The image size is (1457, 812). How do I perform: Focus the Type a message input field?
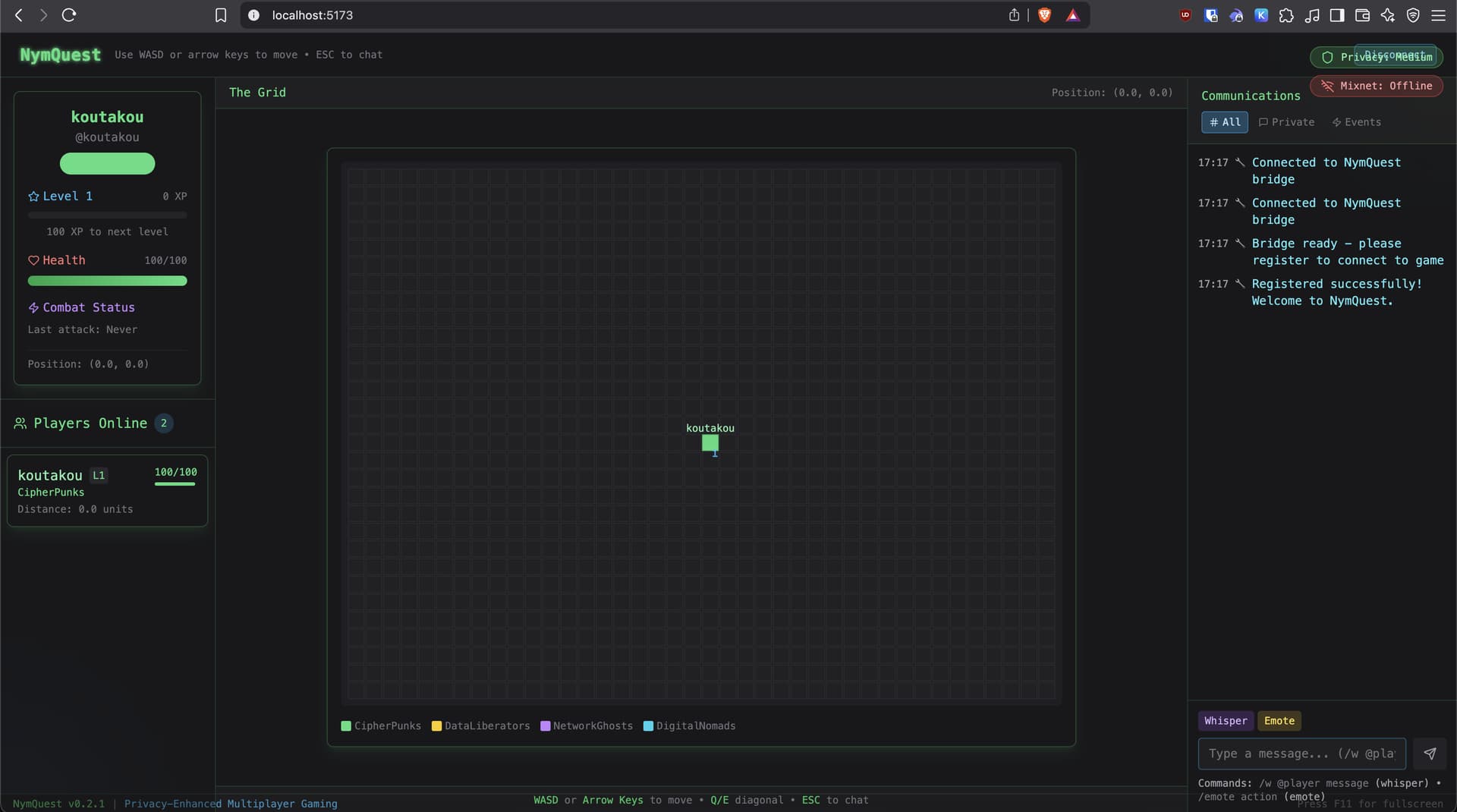click(x=1301, y=754)
